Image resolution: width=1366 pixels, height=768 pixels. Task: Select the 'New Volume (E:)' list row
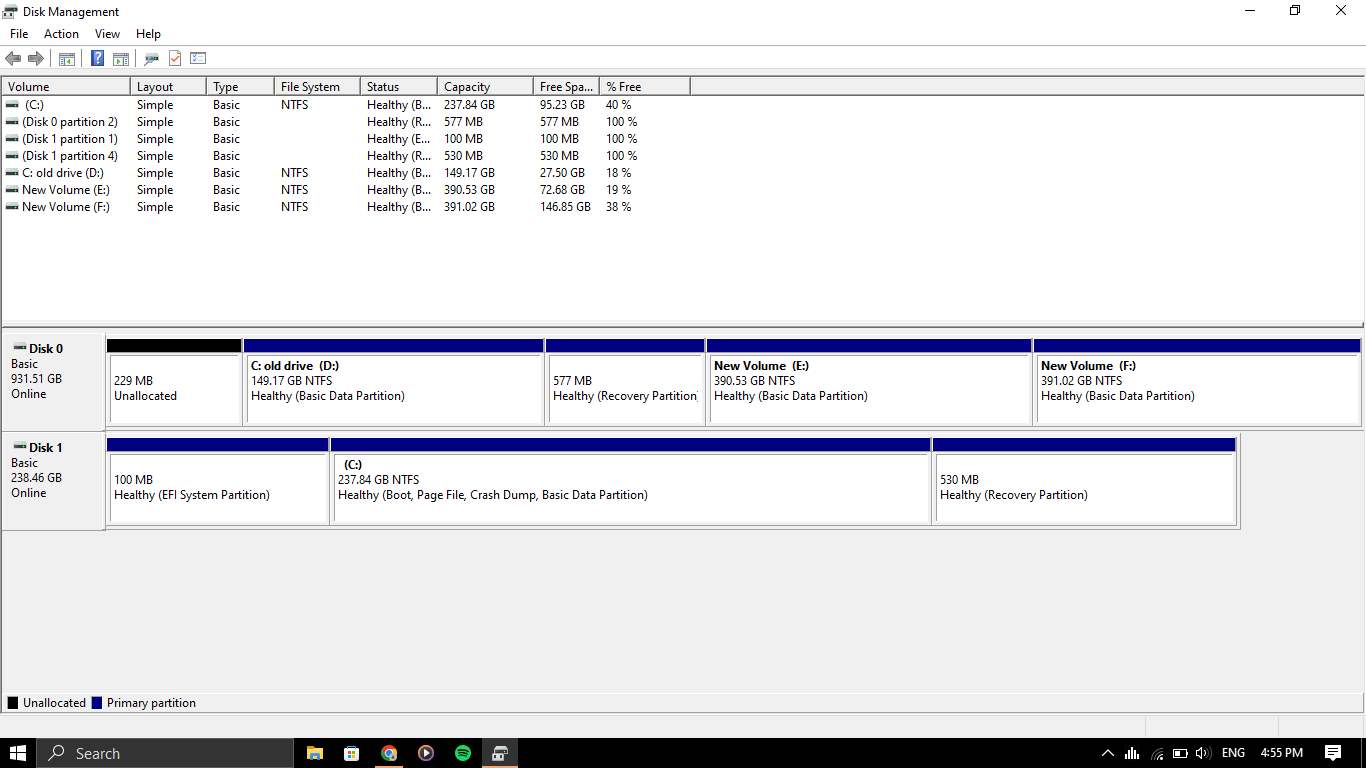(x=345, y=190)
